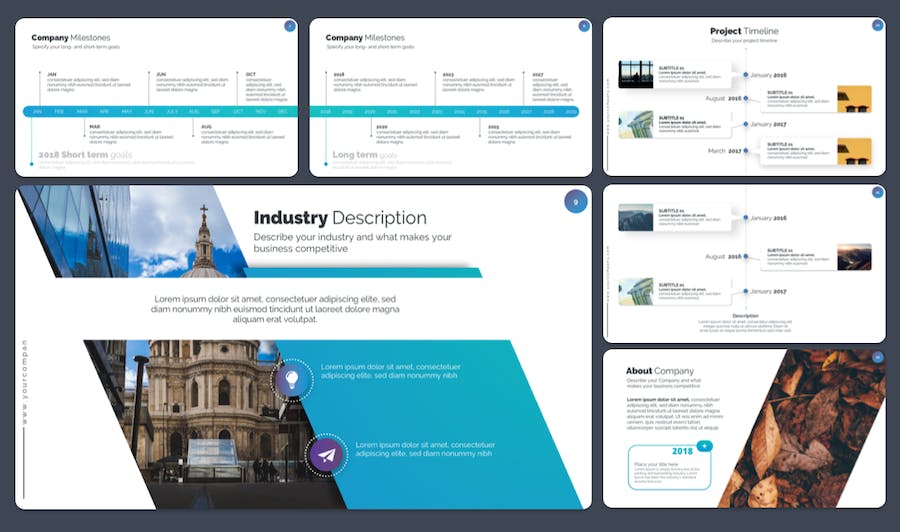Click the January 2016 marker on Project Timeline
Viewport: 900px width, 532px height.
click(x=768, y=75)
